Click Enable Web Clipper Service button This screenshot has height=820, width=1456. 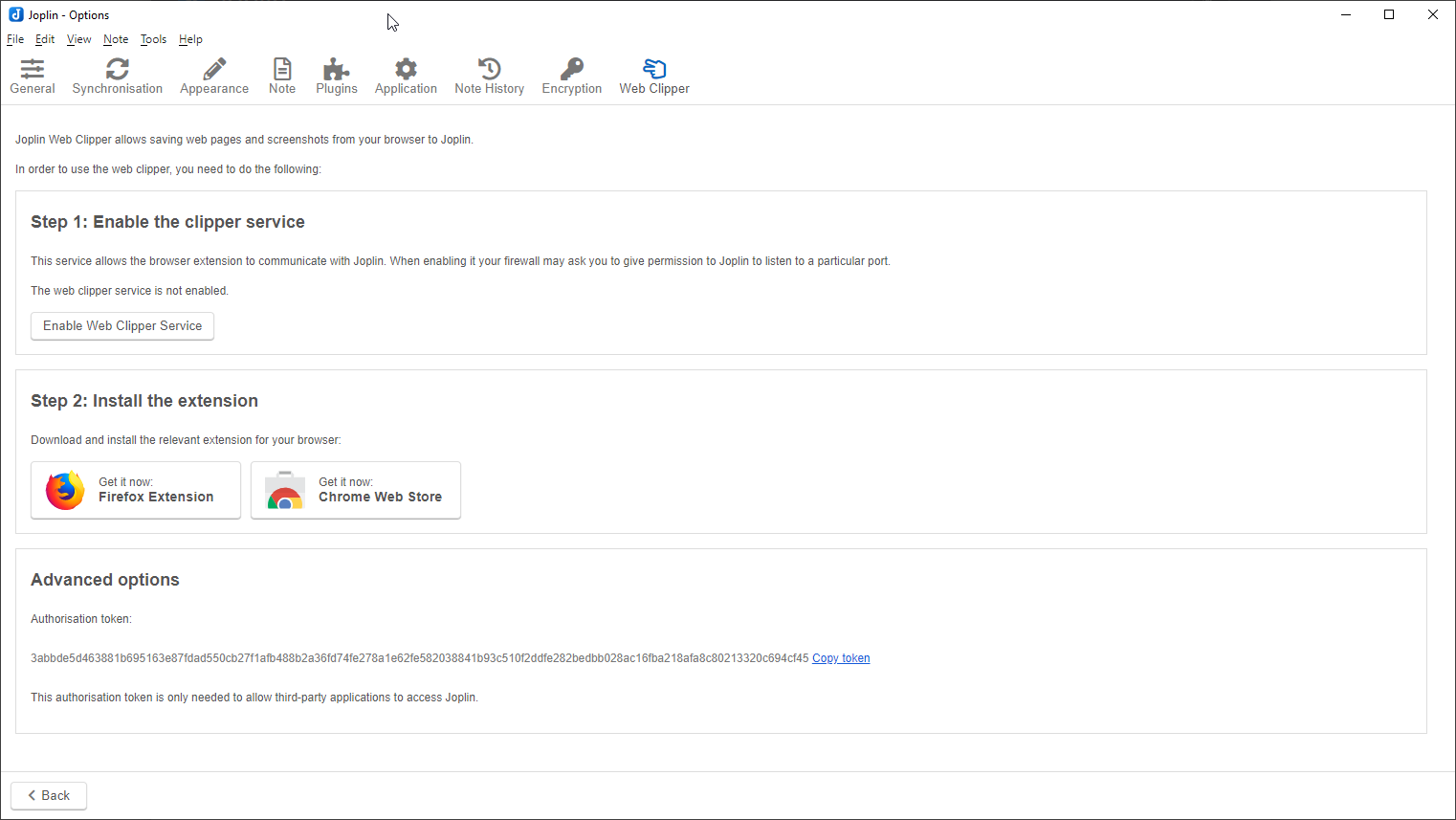pos(122,326)
